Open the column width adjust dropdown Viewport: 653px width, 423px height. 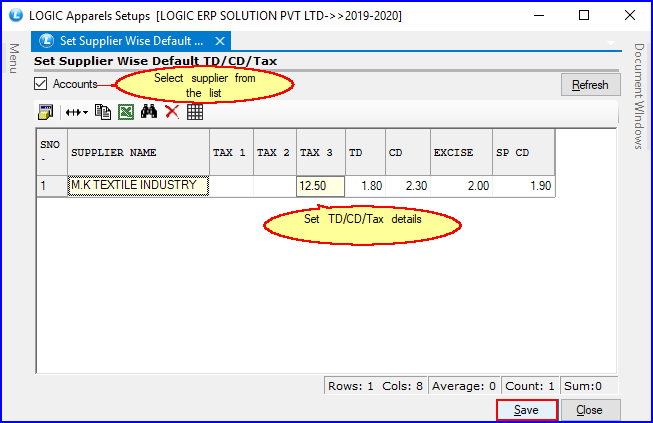point(77,112)
